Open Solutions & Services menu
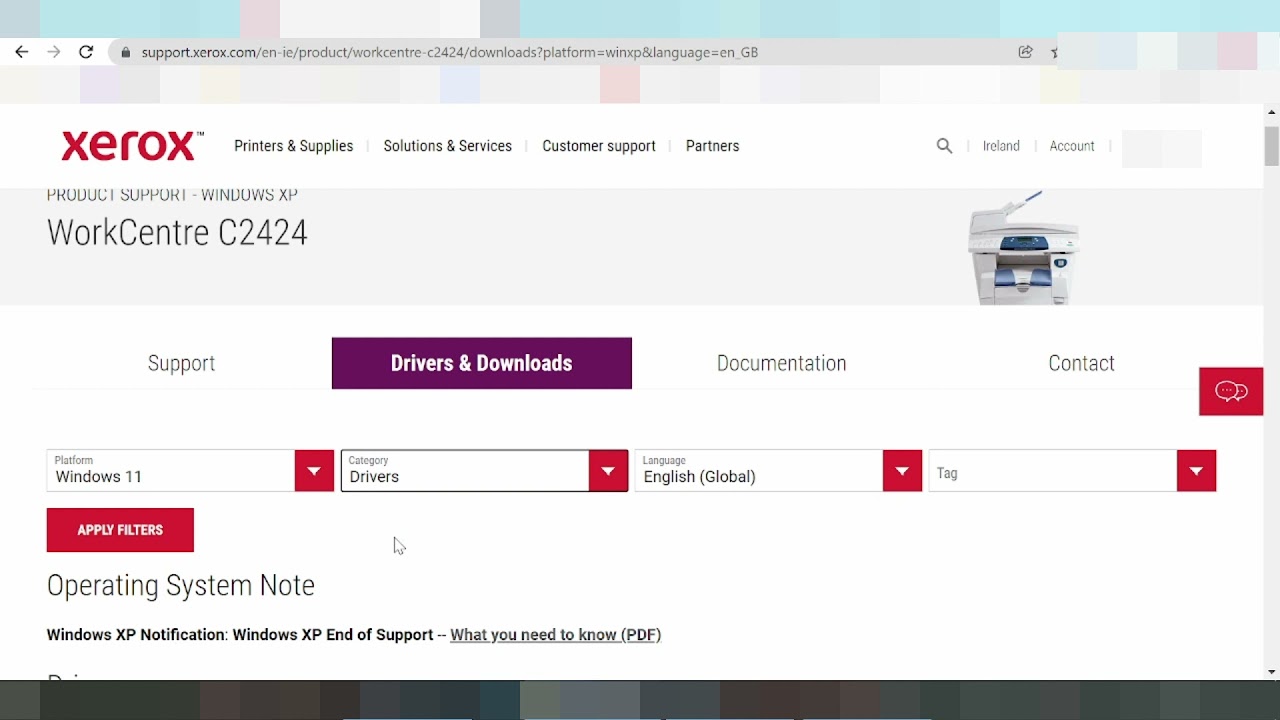 point(447,146)
